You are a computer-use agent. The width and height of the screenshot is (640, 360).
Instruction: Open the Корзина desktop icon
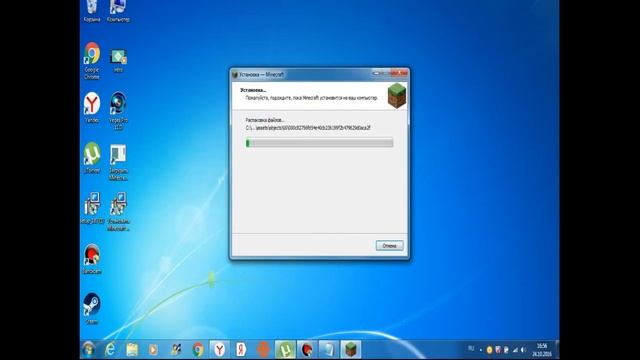point(92,11)
